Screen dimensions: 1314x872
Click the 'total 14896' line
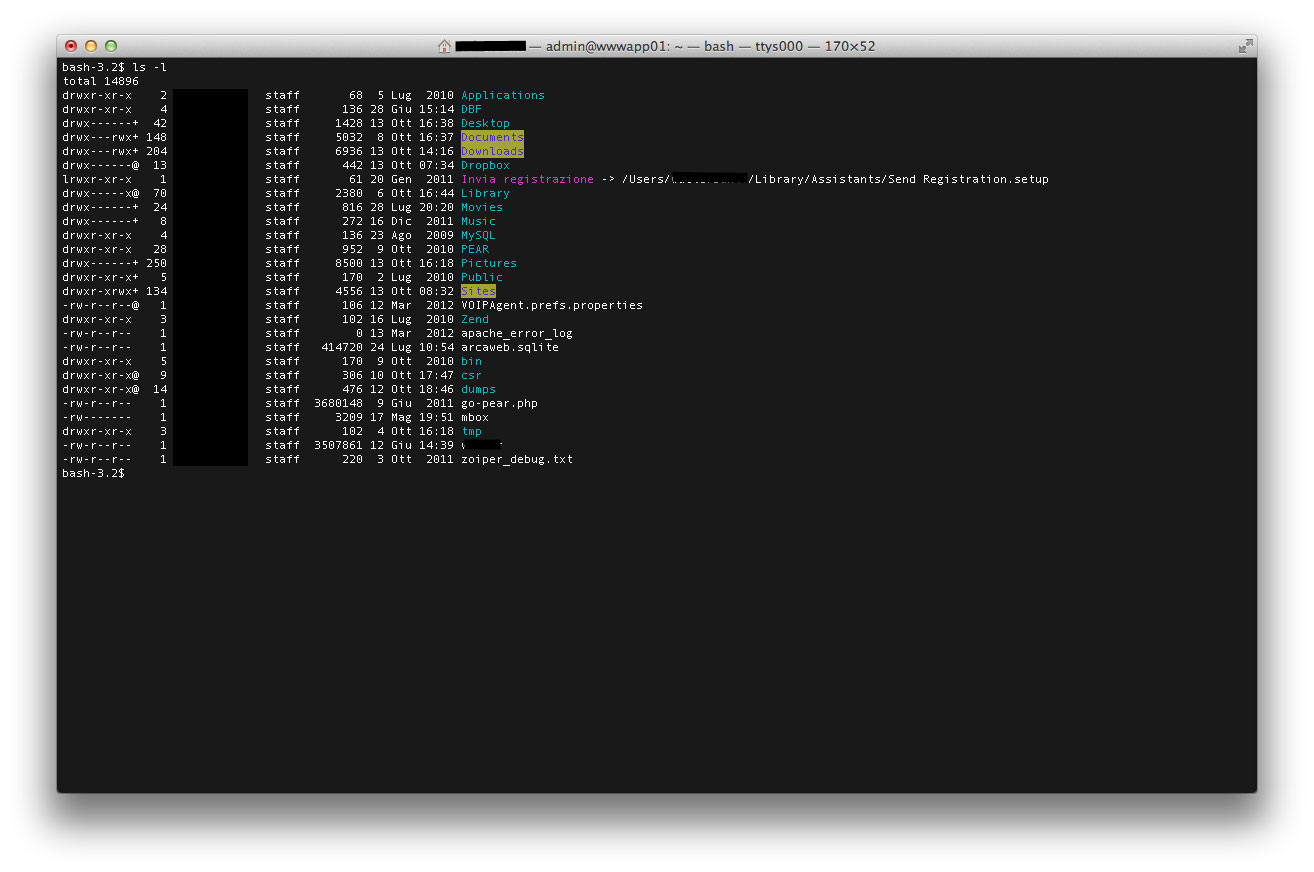click(100, 81)
